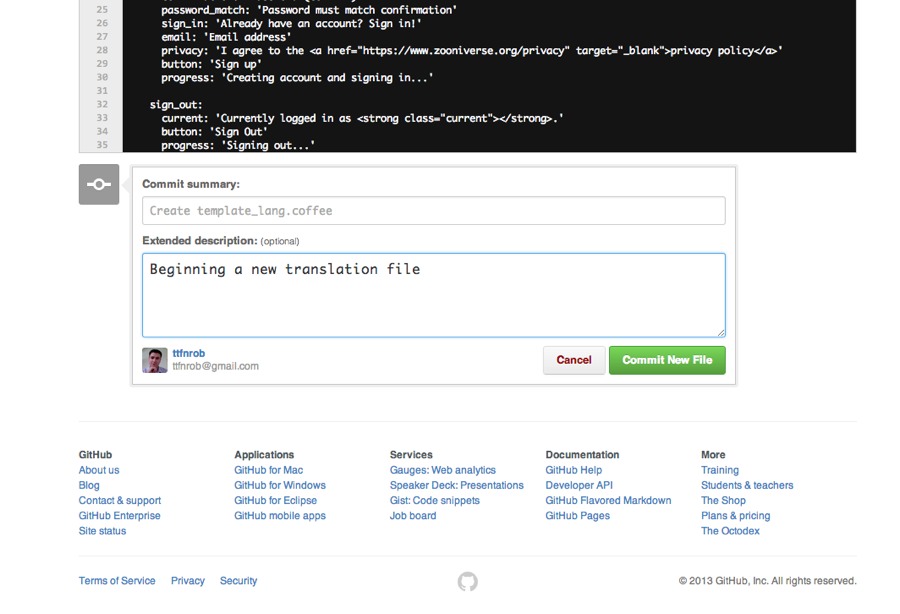
Task: Click the GitHub Octocat logo in footer
Action: [x=467, y=581]
